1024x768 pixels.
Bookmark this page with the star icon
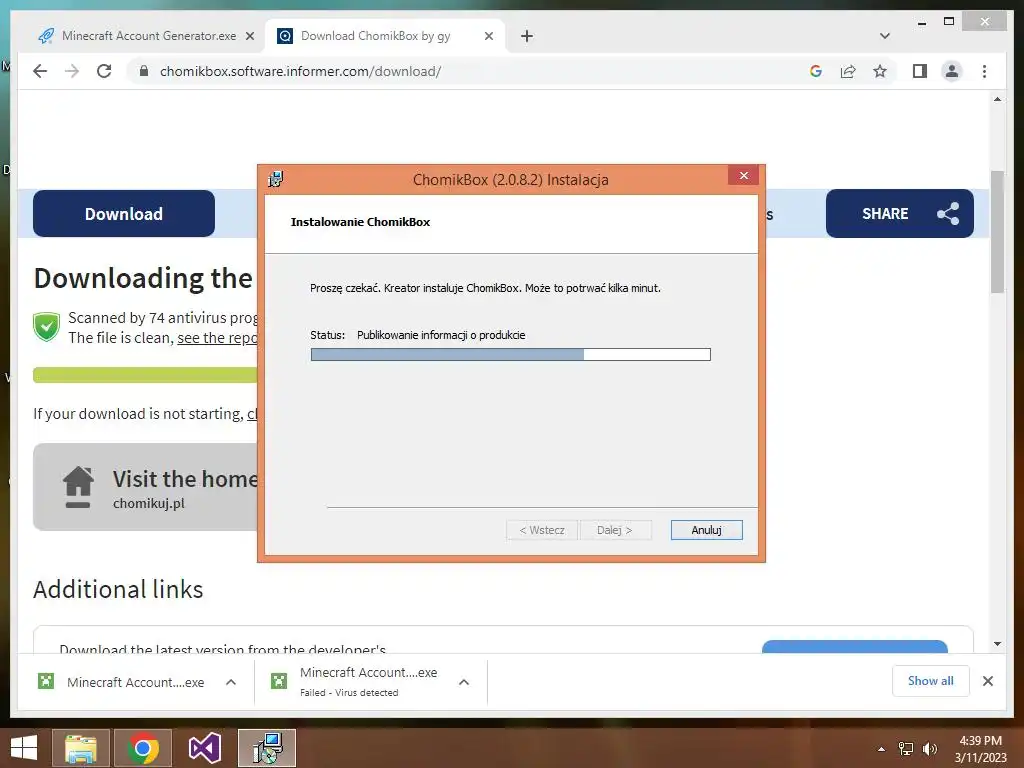(x=880, y=71)
